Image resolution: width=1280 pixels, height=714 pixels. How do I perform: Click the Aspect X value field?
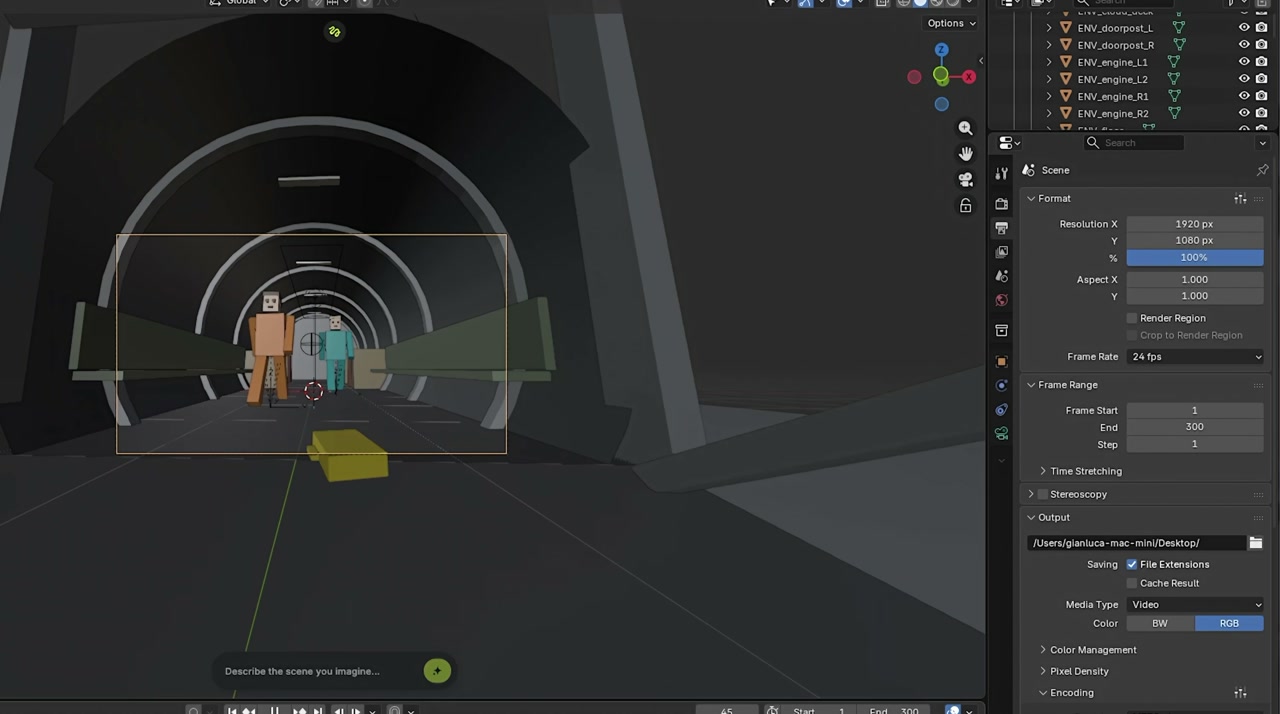coord(1195,279)
